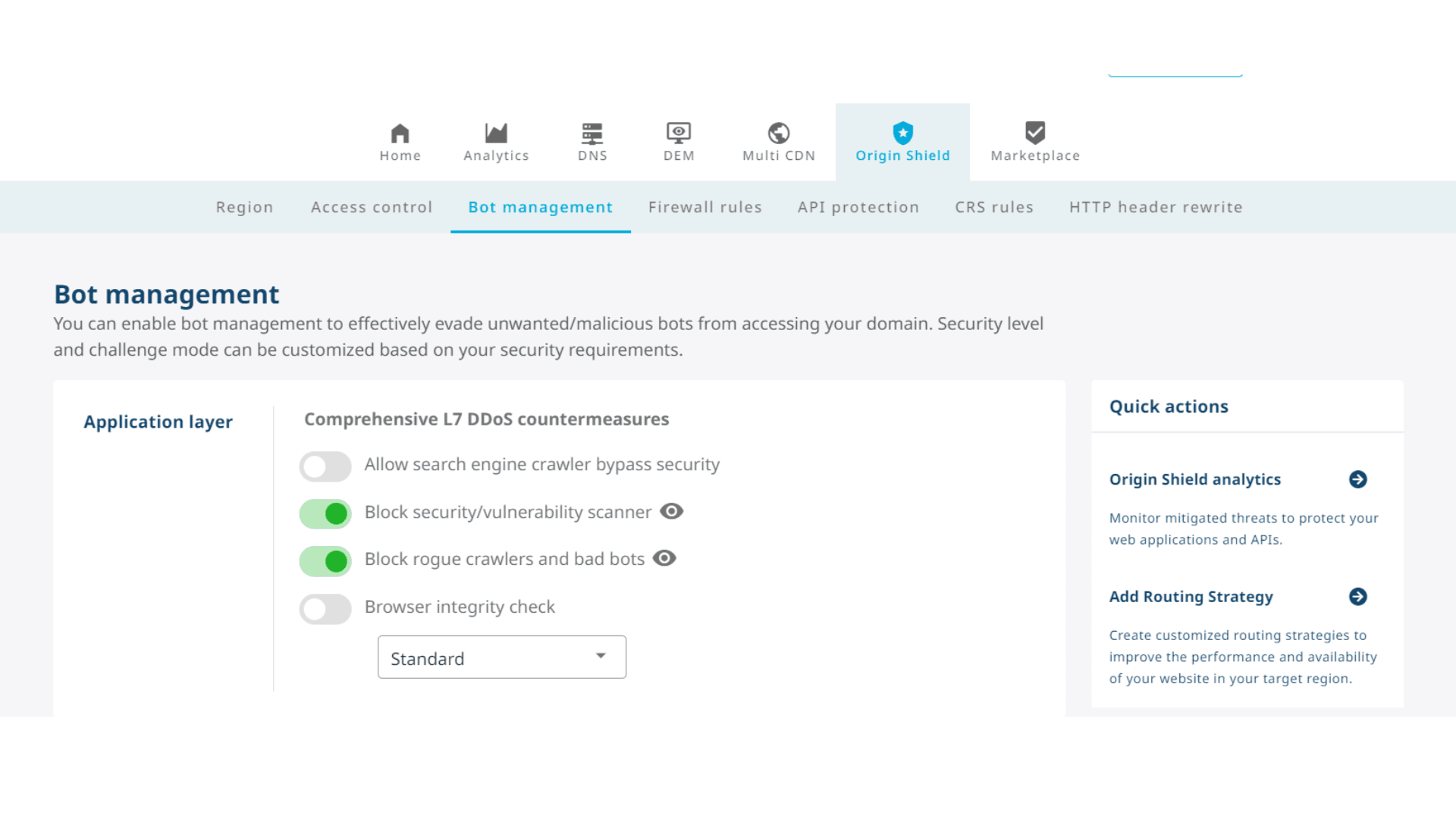This screenshot has width=1456, height=819.
Task: Click eye icon beside rogue crawlers option
Action: 664,558
